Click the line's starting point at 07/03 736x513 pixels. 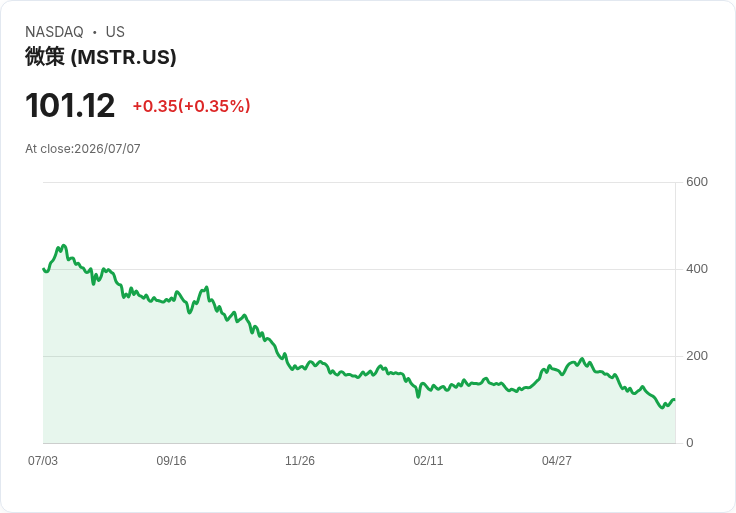[x=43, y=269]
